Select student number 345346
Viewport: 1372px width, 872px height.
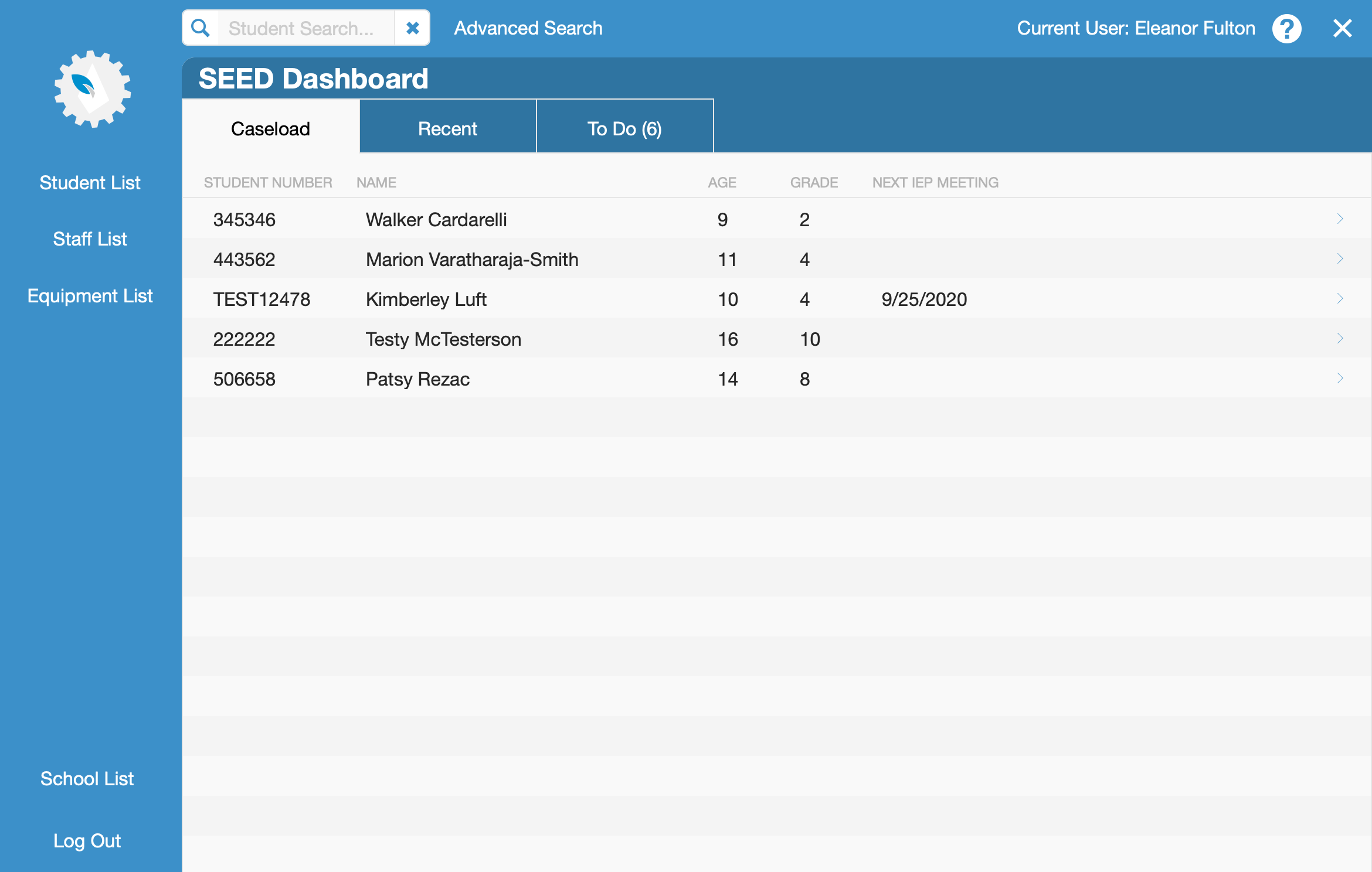tap(244, 220)
